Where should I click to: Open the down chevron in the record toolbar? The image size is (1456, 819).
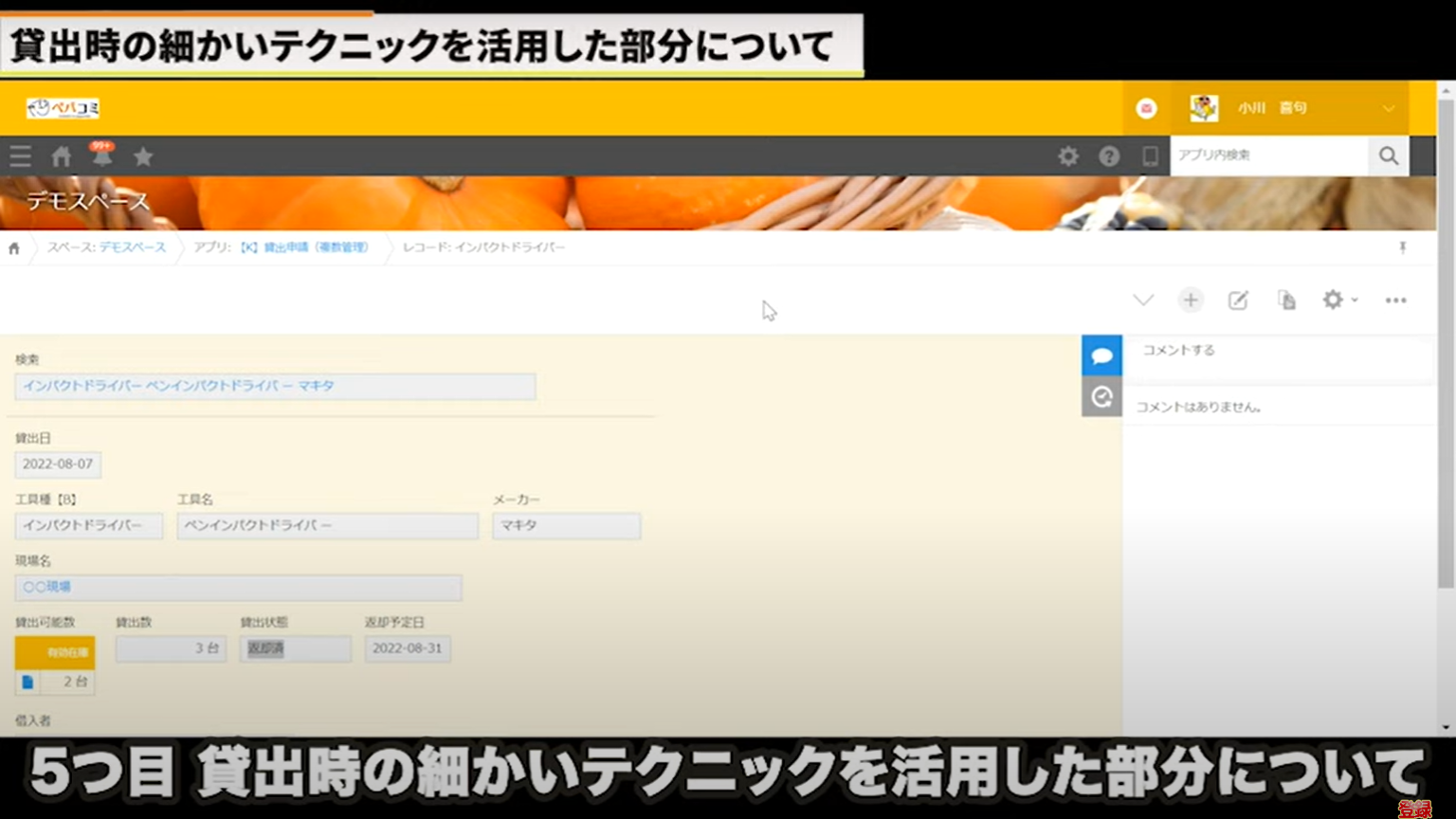click(x=1143, y=300)
